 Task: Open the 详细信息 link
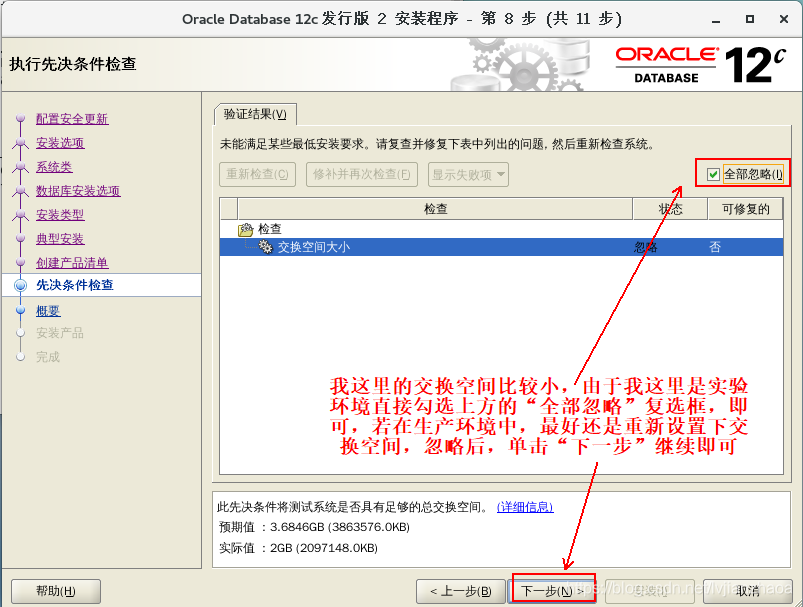(525, 507)
